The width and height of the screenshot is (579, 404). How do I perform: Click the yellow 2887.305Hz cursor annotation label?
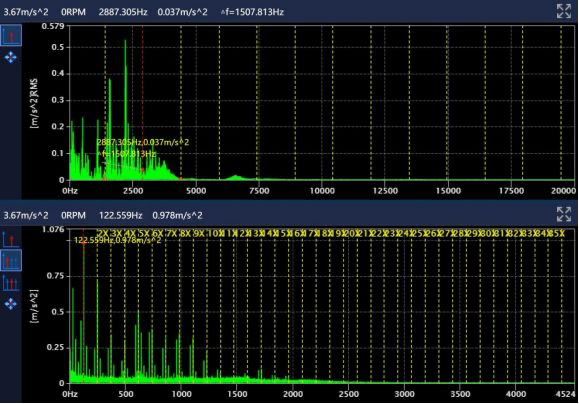143,142
